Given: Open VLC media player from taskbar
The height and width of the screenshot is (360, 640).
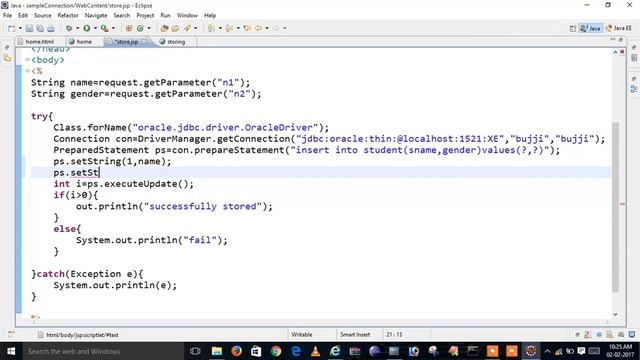Looking at the screenshot, I should click(x=316, y=351).
